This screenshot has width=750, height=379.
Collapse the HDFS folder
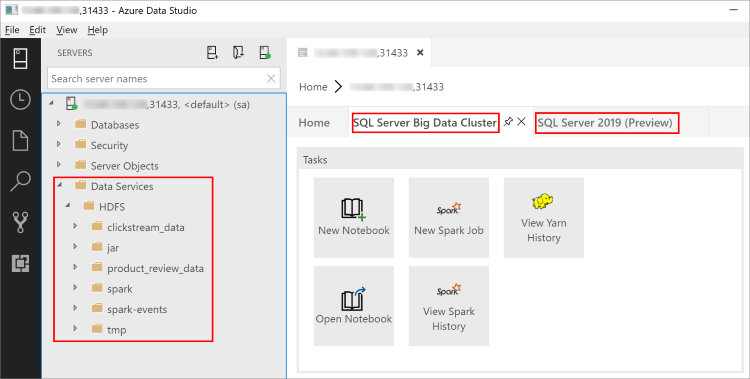pos(67,205)
